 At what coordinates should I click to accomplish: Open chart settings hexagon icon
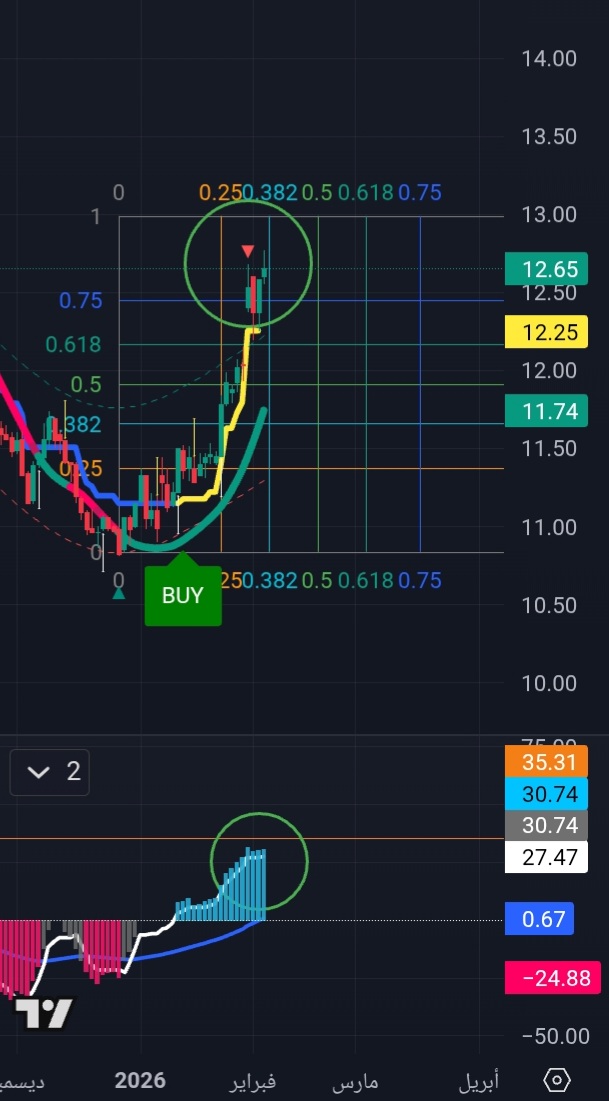[x=558, y=1081]
